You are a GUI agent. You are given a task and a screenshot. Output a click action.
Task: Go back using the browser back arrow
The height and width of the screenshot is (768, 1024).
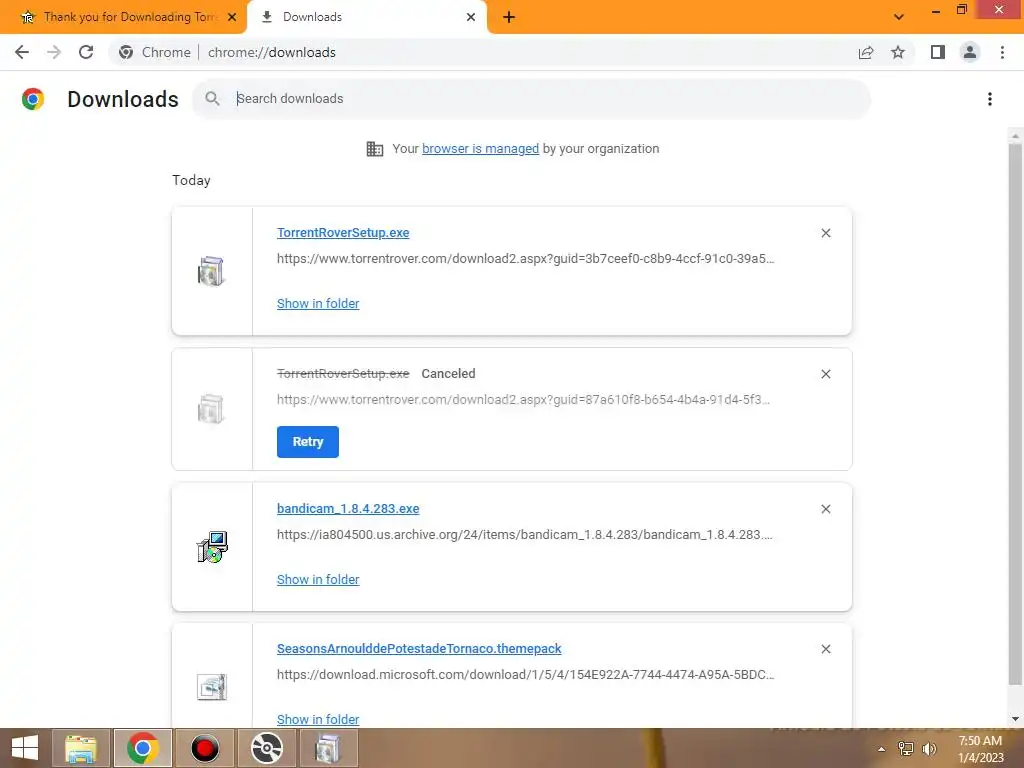pyautogui.click(x=22, y=52)
